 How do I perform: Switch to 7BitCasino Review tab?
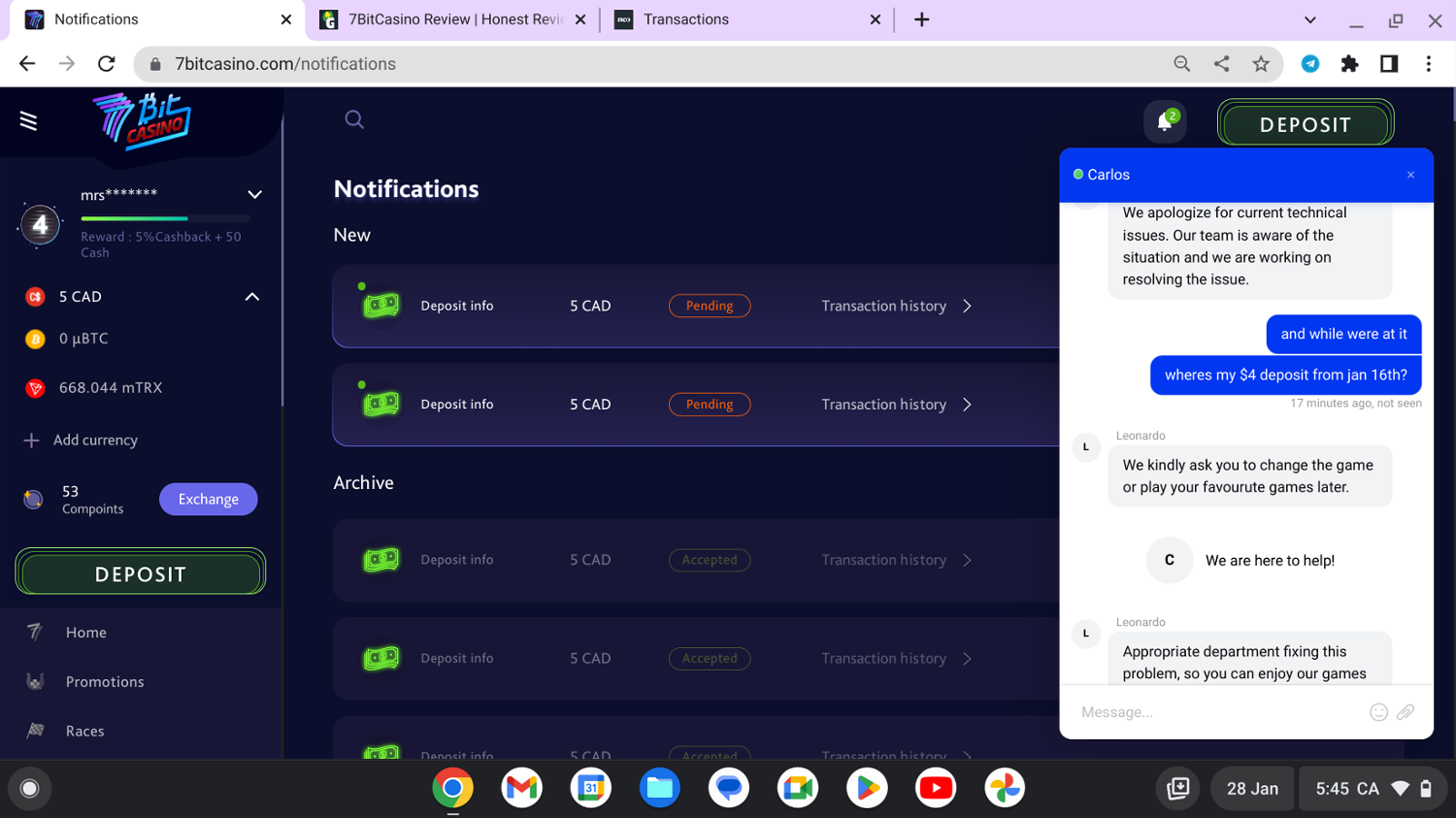pos(453,19)
